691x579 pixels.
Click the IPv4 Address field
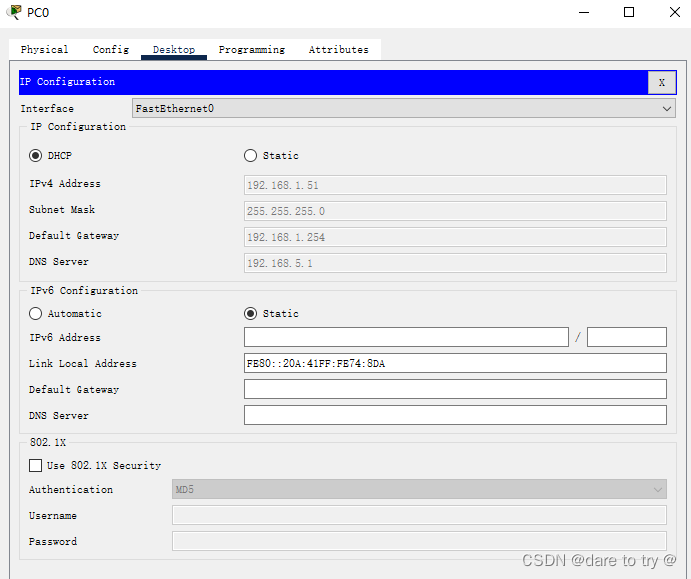click(455, 185)
